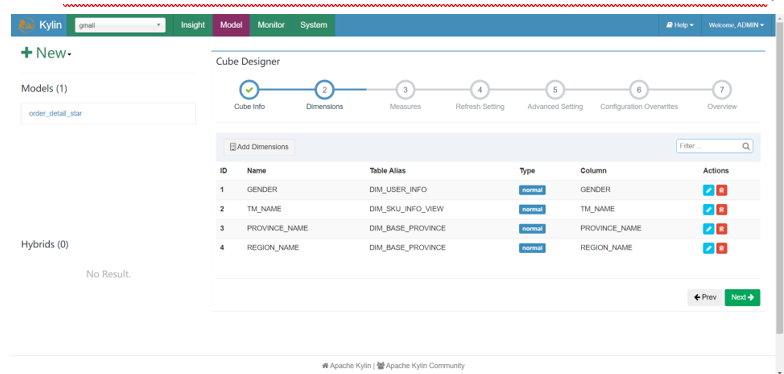Click the normal badge in PROVINCE_NAME row

[x=532, y=228]
